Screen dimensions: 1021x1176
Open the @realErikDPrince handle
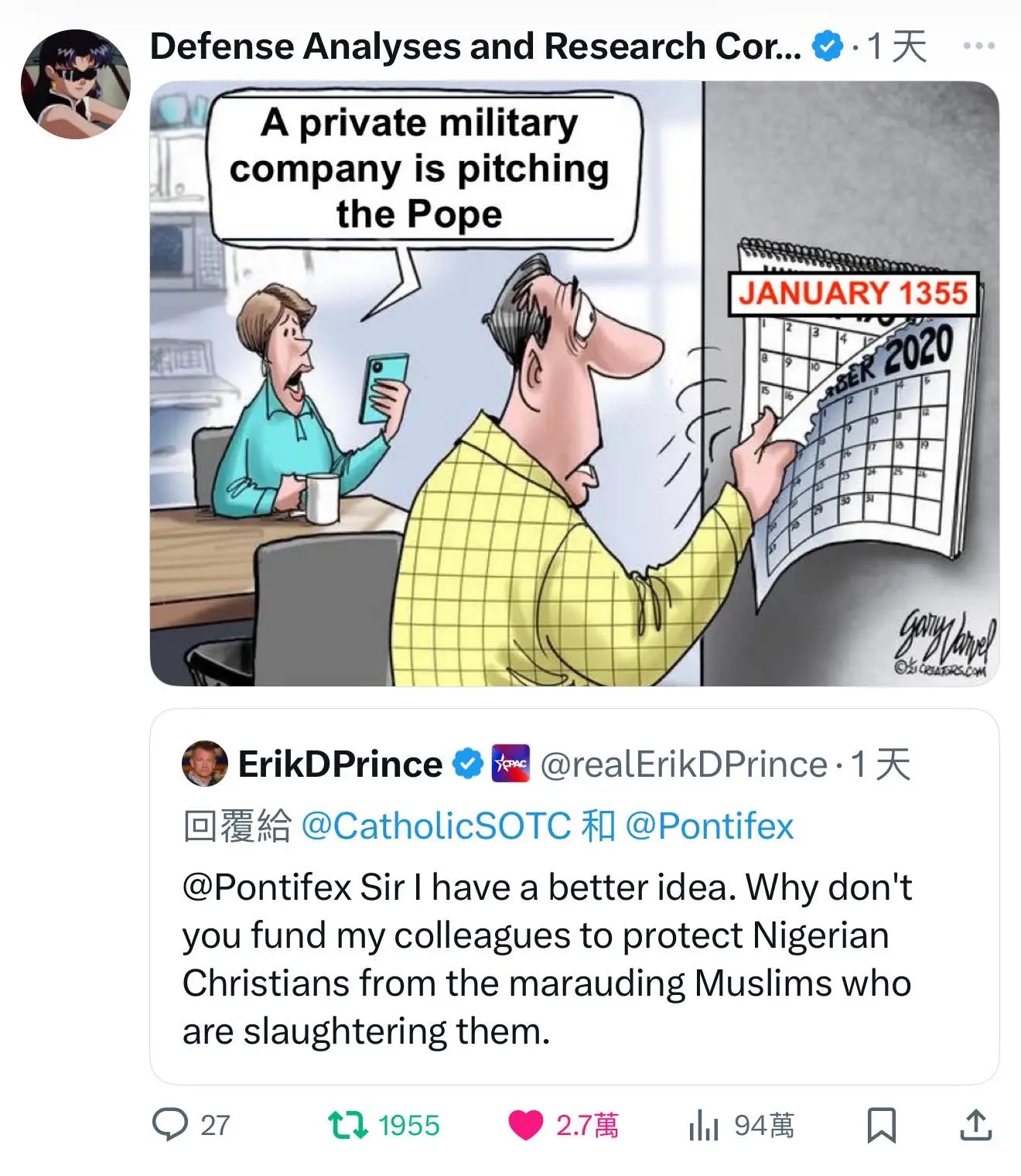[x=684, y=764]
